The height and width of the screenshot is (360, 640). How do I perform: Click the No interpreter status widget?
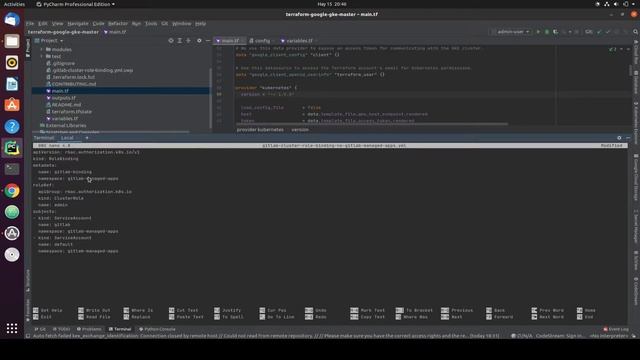pyautogui.click(x=609, y=336)
